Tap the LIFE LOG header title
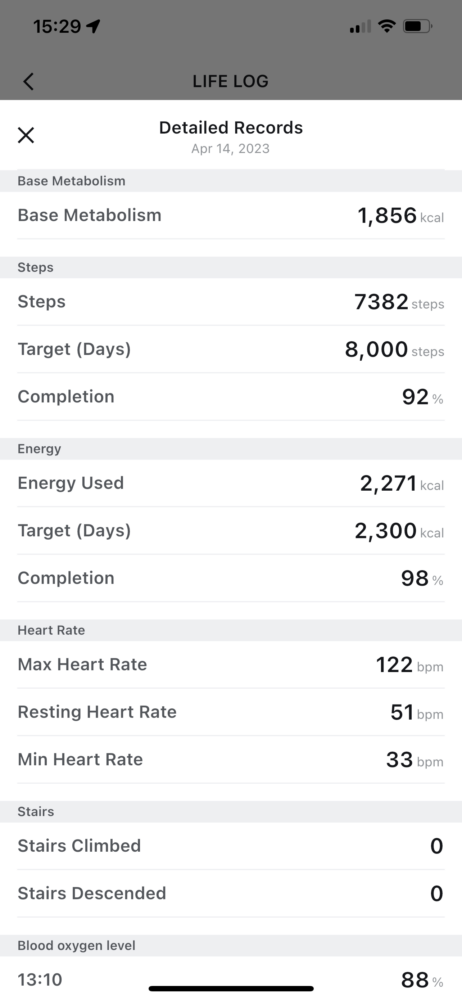 click(x=230, y=82)
